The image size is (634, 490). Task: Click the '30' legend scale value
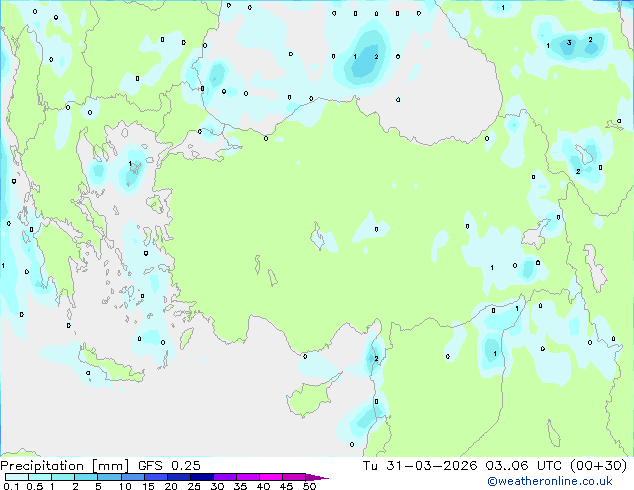click(217, 486)
